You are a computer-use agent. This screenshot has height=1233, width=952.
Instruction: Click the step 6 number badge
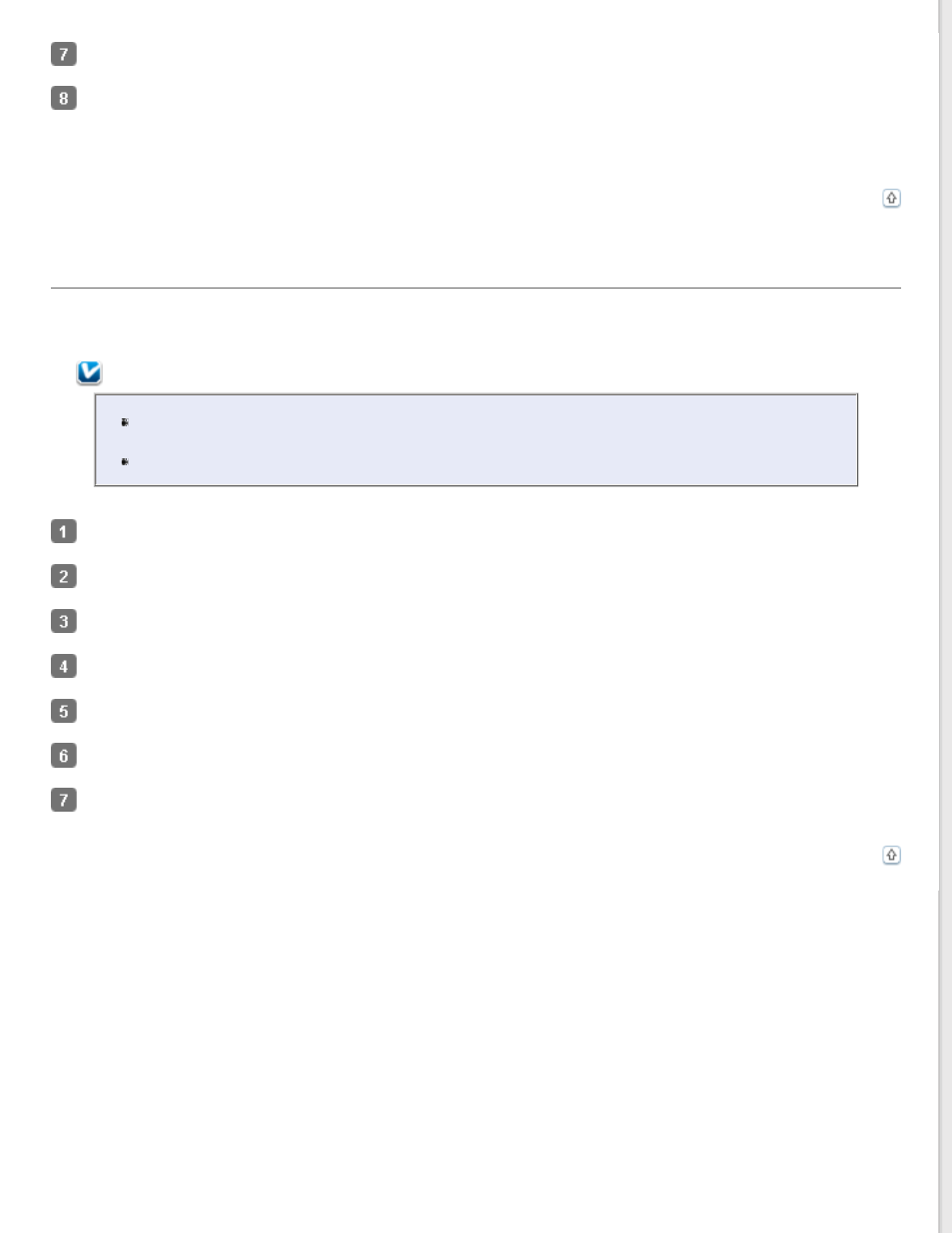pyautogui.click(x=63, y=756)
